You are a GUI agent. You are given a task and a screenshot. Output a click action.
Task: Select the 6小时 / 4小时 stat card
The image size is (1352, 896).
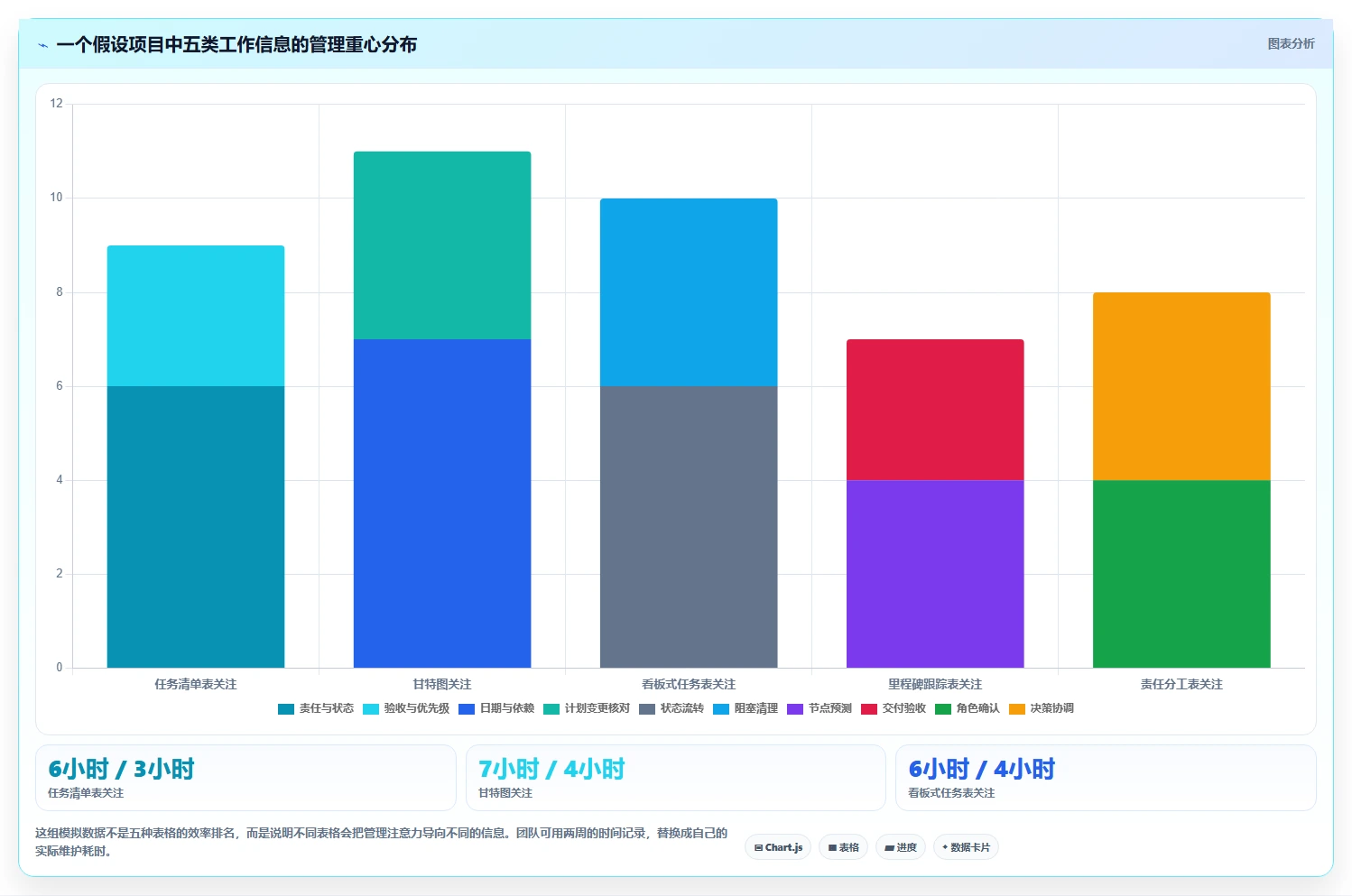pos(1106,778)
